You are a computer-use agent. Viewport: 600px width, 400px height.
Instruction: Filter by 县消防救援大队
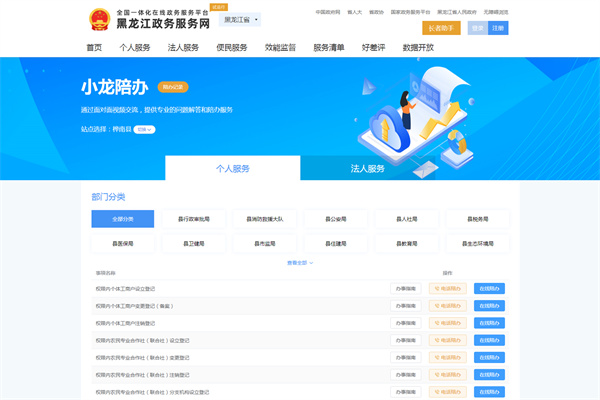coord(265,219)
